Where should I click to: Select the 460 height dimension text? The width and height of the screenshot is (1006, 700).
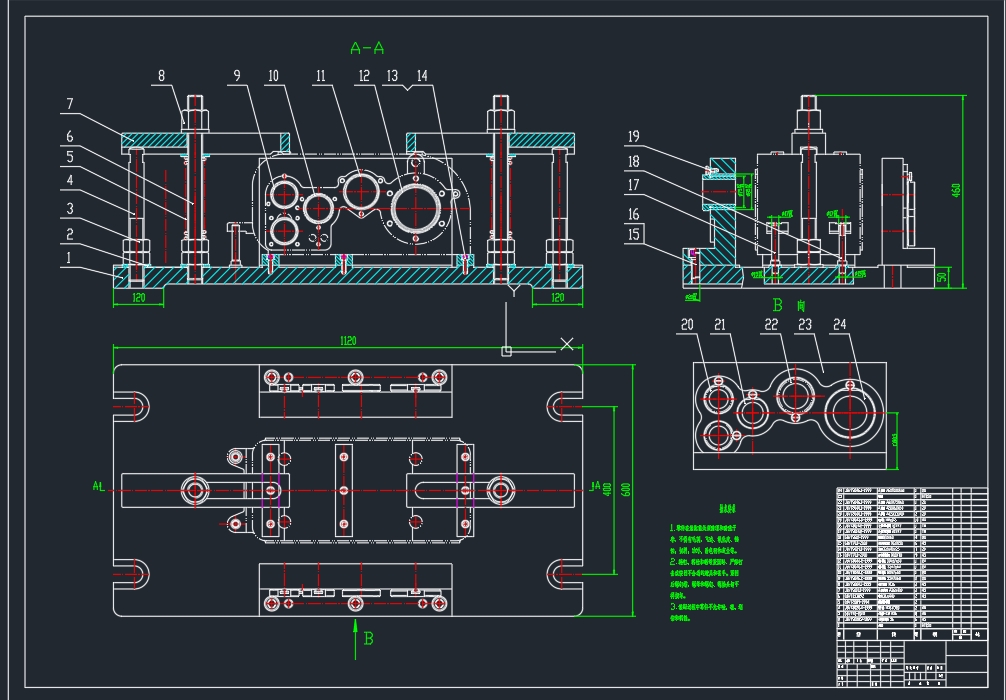(x=956, y=190)
